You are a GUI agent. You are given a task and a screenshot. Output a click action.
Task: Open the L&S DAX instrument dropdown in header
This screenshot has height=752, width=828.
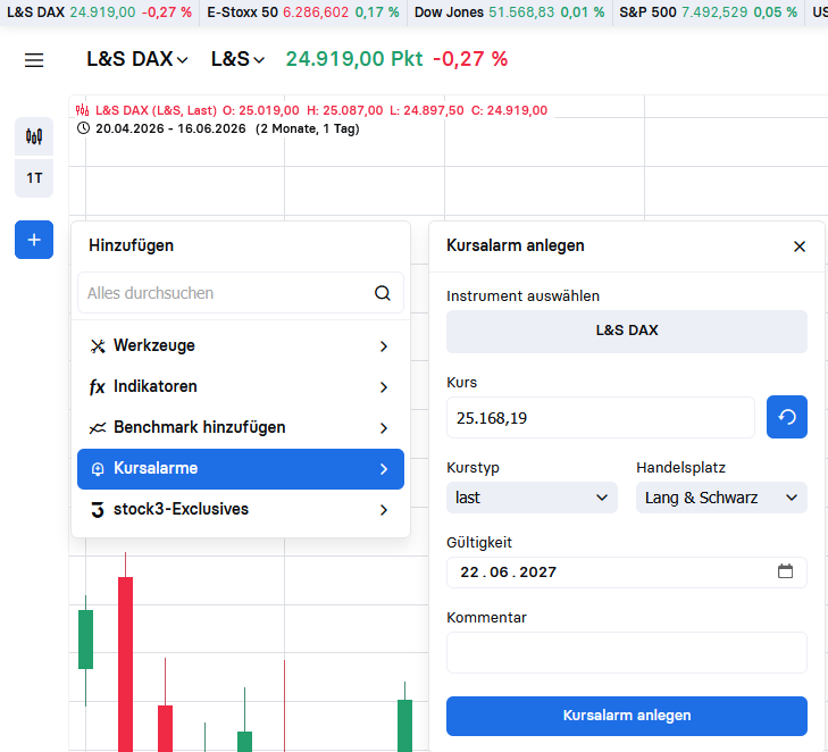click(137, 59)
